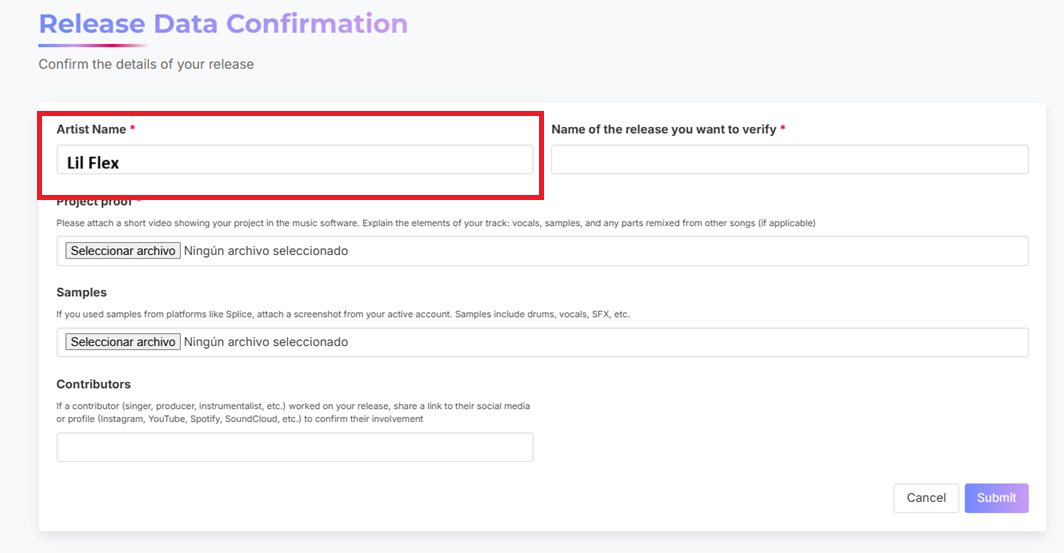Click Seleccionar archivo under Project proof
The image size is (1064, 553).
(x=123, y=251)
